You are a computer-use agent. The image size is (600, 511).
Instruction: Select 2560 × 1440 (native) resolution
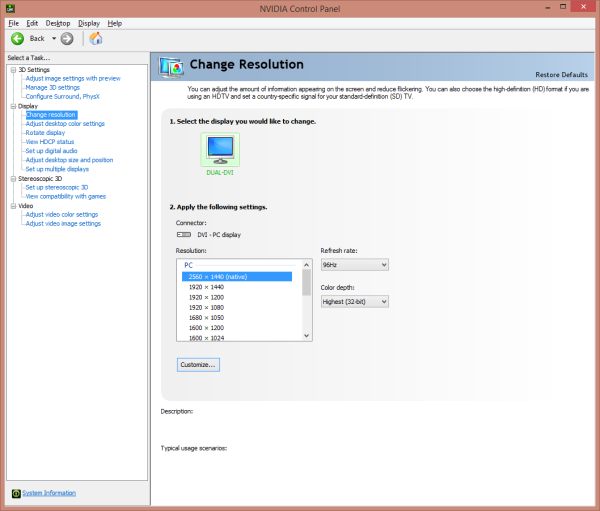coord(237,277)
